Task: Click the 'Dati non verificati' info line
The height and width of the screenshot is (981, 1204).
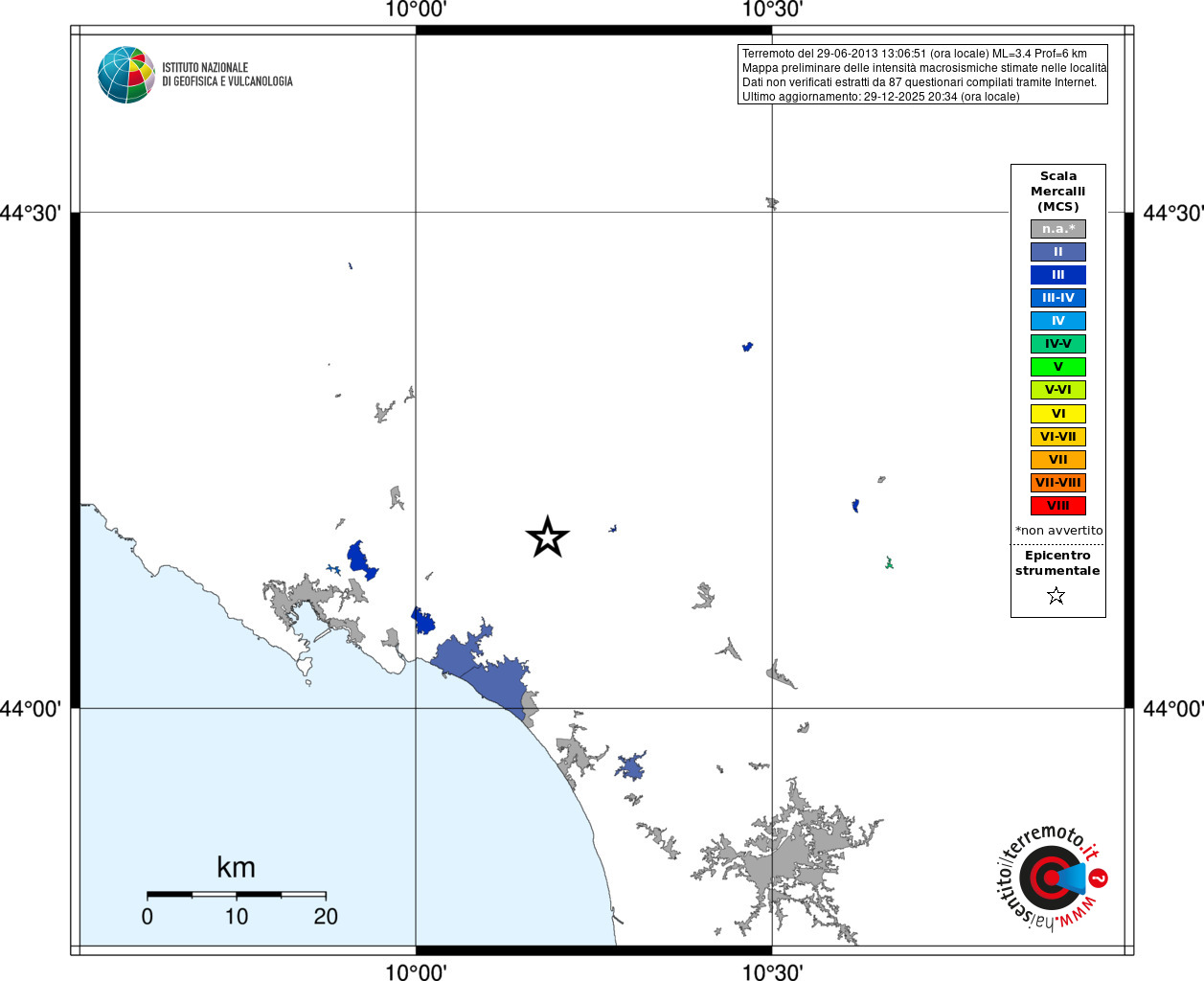Action: tap(920, 82)
